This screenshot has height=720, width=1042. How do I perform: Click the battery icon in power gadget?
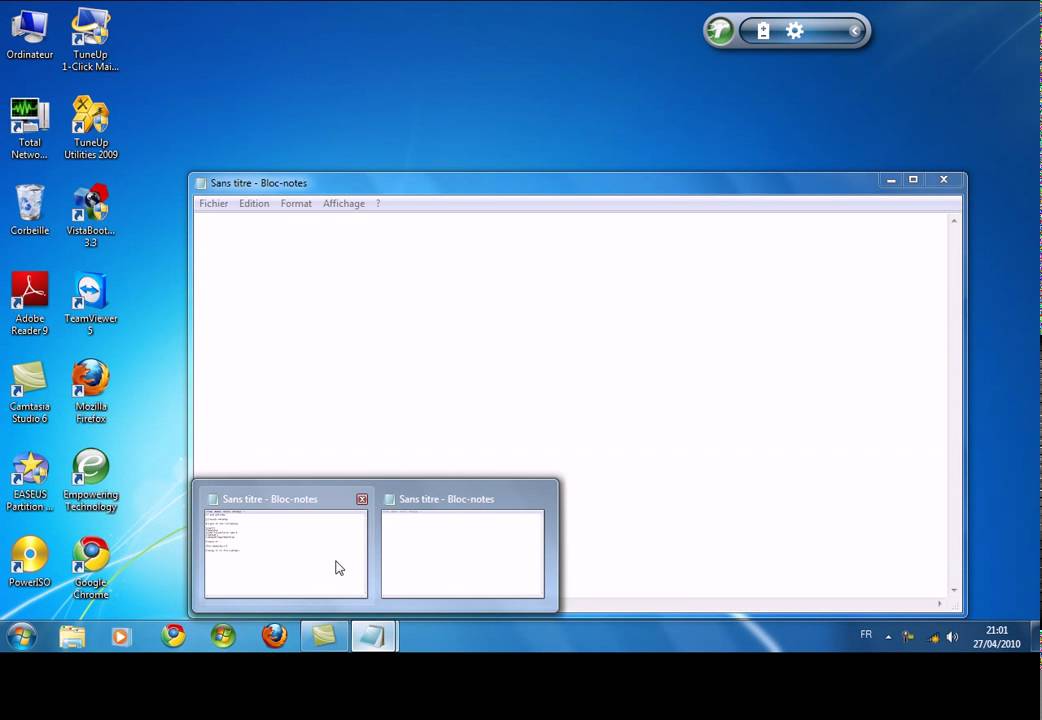pyautogui.click(x=764, y=31)
